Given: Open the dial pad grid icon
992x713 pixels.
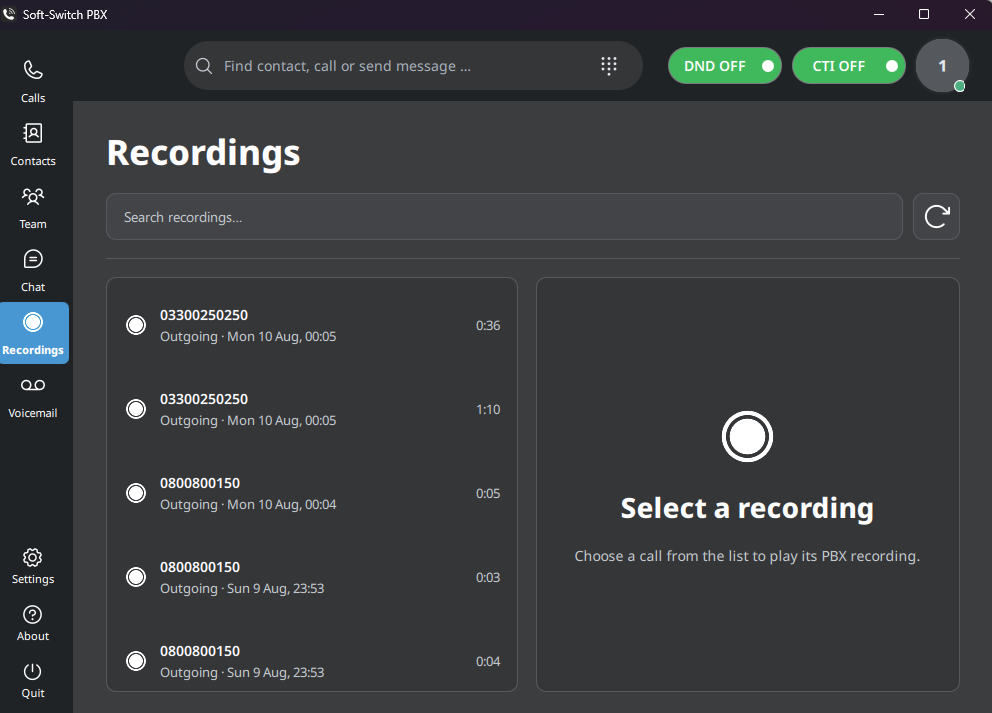Looking at the screenshot, I should (x=609, y=66).
